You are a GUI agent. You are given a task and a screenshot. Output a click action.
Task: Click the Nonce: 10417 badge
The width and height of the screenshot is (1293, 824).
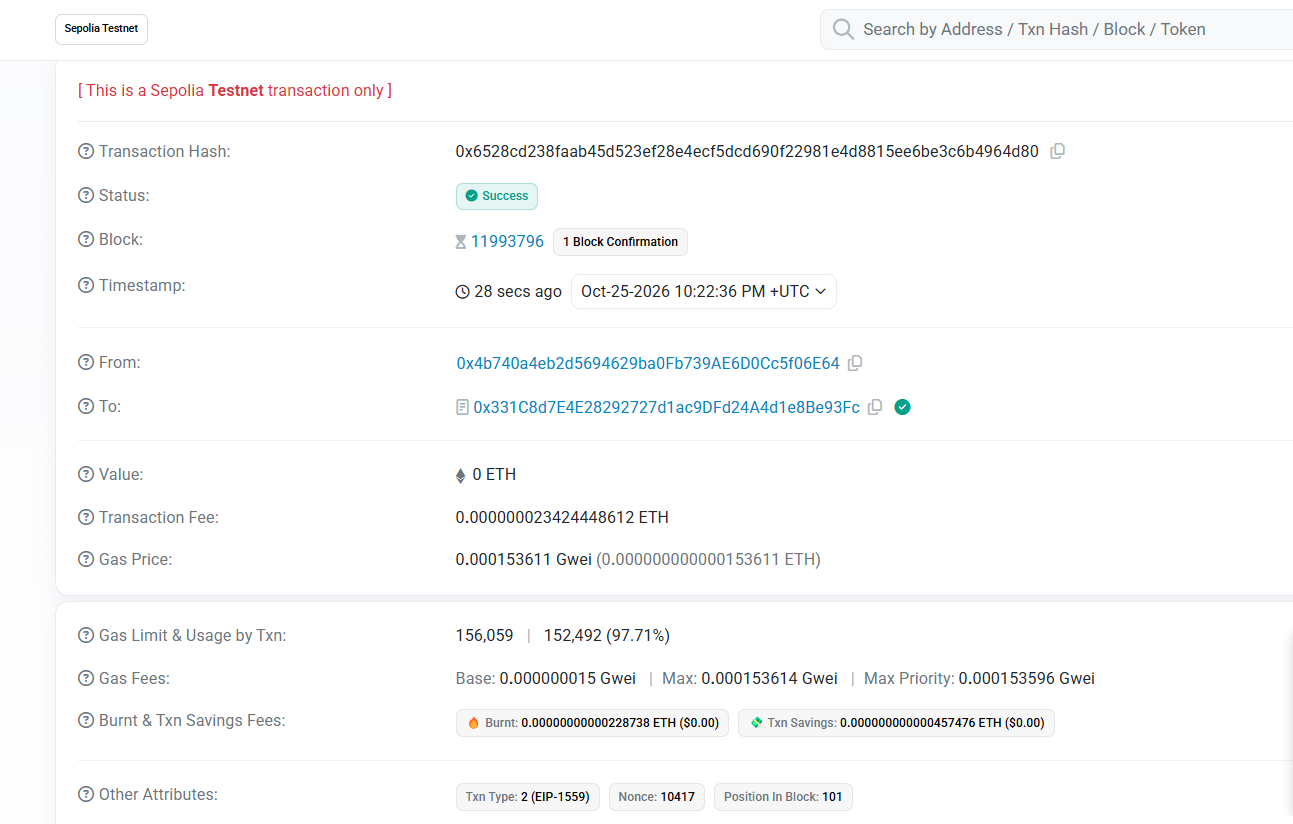coord(657,797)
